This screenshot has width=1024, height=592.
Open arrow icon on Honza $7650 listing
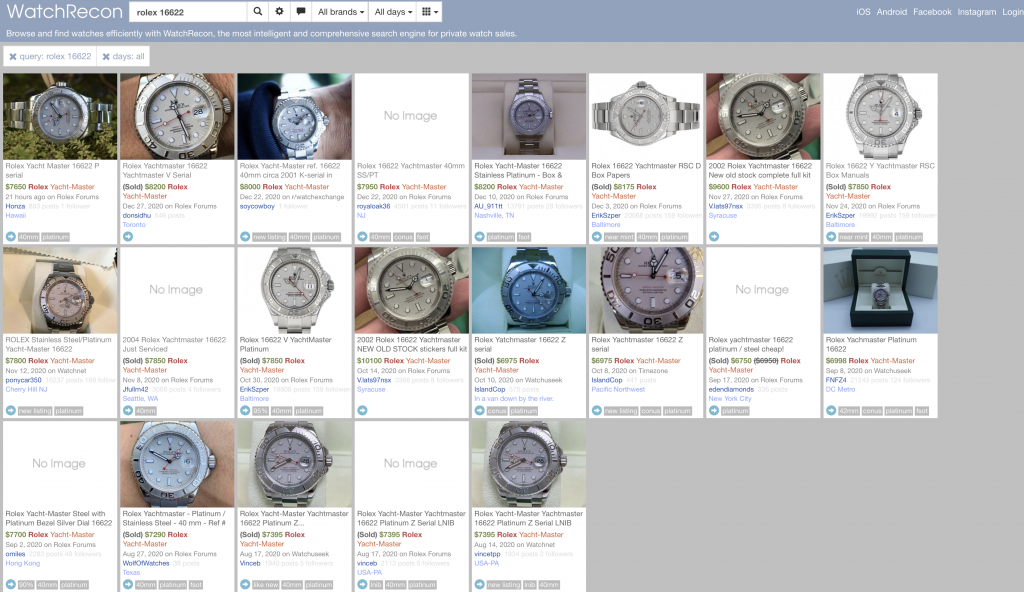click(10, 237)
